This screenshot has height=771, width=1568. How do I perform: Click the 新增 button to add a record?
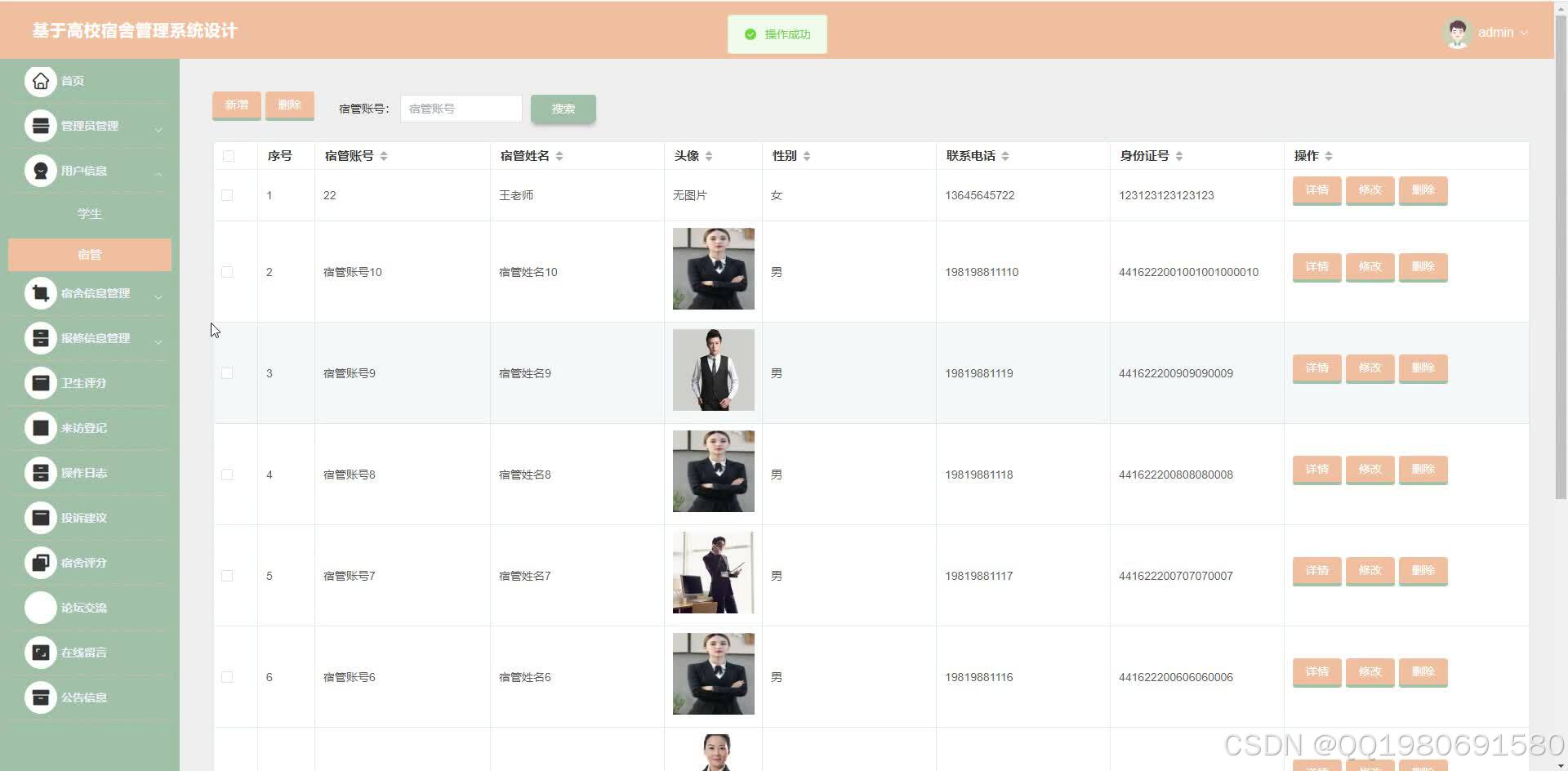click(236, 105)
